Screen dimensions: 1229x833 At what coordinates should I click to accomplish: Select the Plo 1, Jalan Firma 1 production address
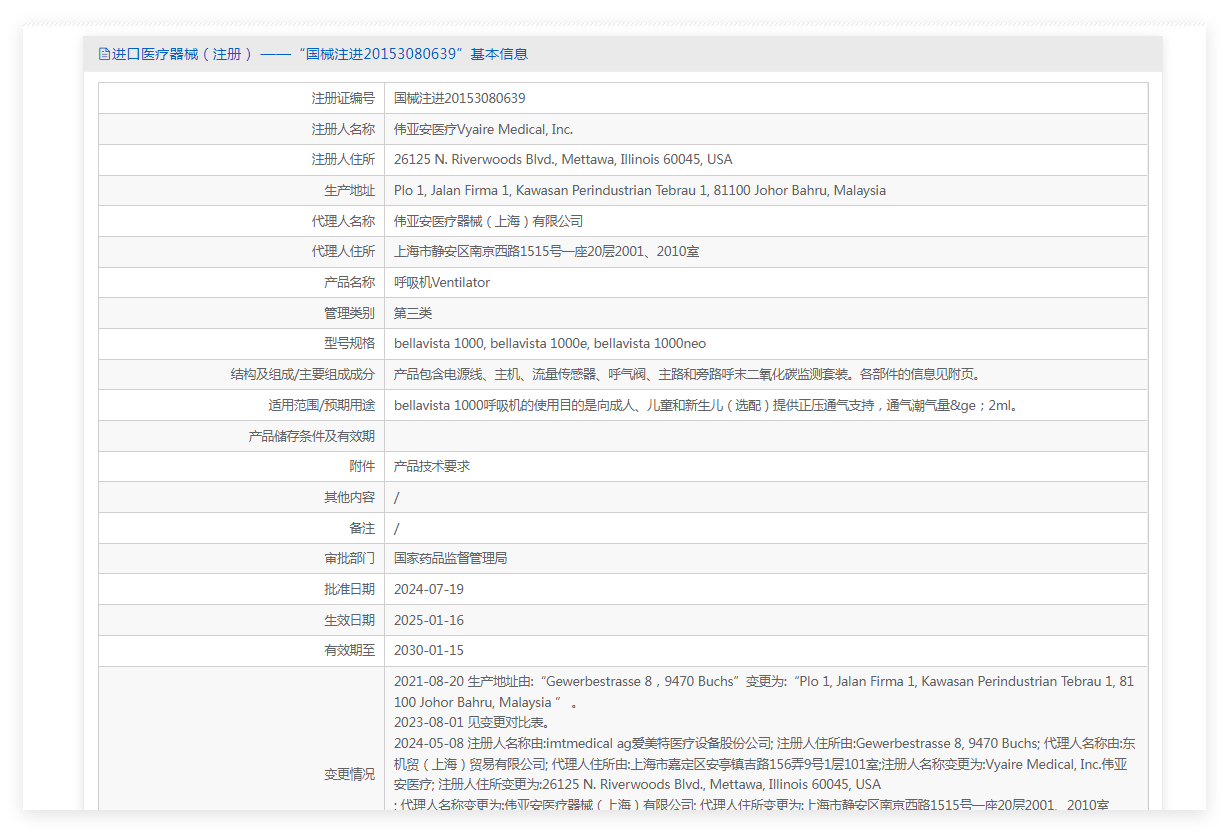tap(640, 191)
